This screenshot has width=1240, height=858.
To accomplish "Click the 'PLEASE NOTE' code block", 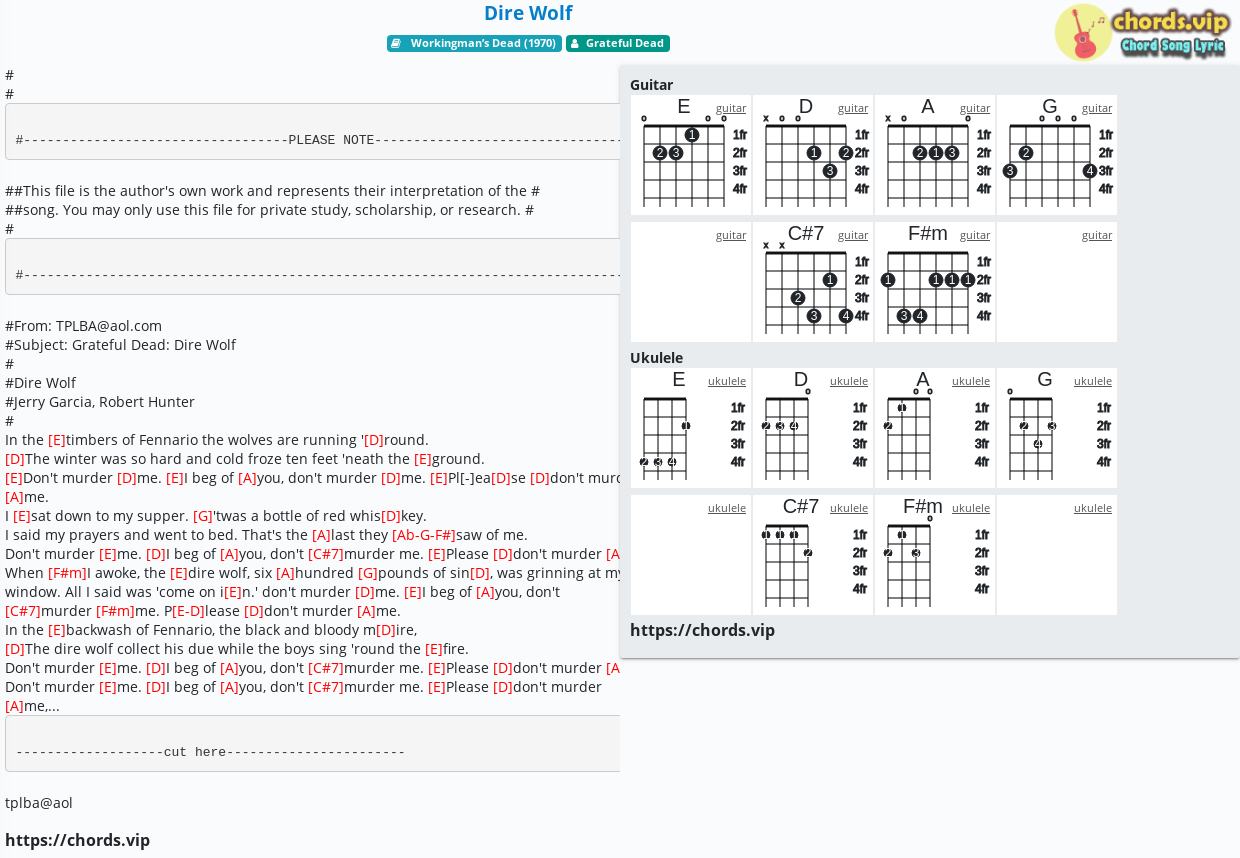I will point(313,132).
